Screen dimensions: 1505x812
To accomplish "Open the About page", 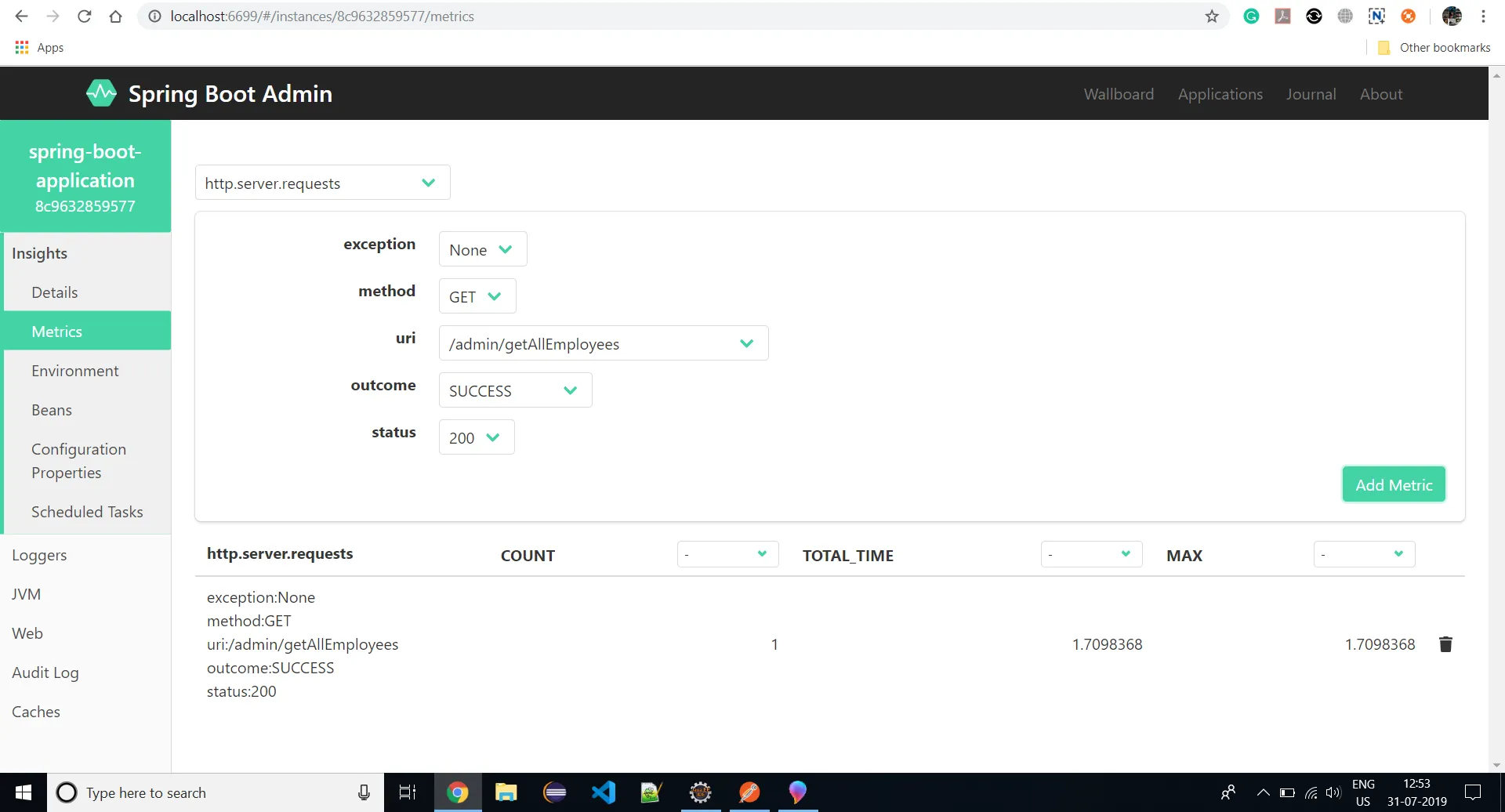I will [x=1380, y=94].
